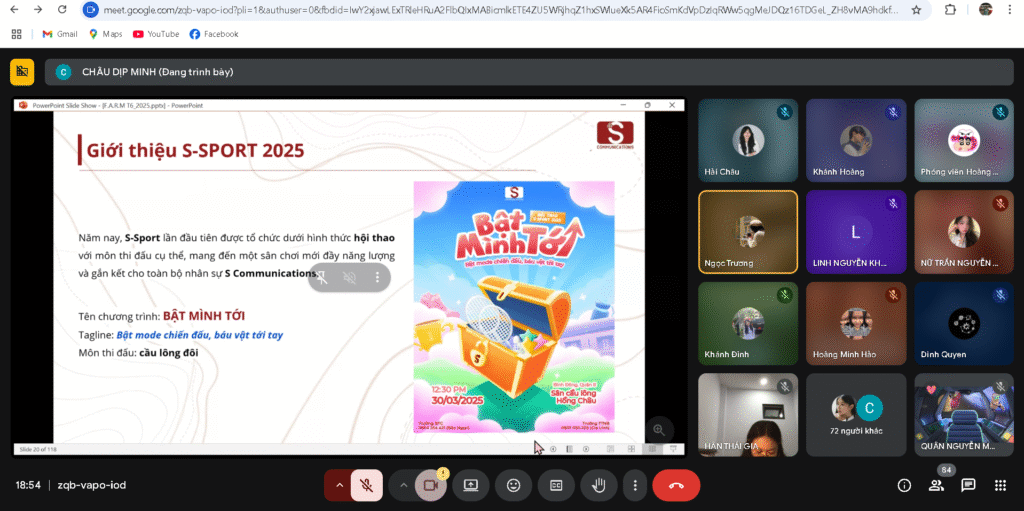The width and height of the screenshot is (1024, 511).
Task: Leave the call with the red button
Action: coord(676,485)
